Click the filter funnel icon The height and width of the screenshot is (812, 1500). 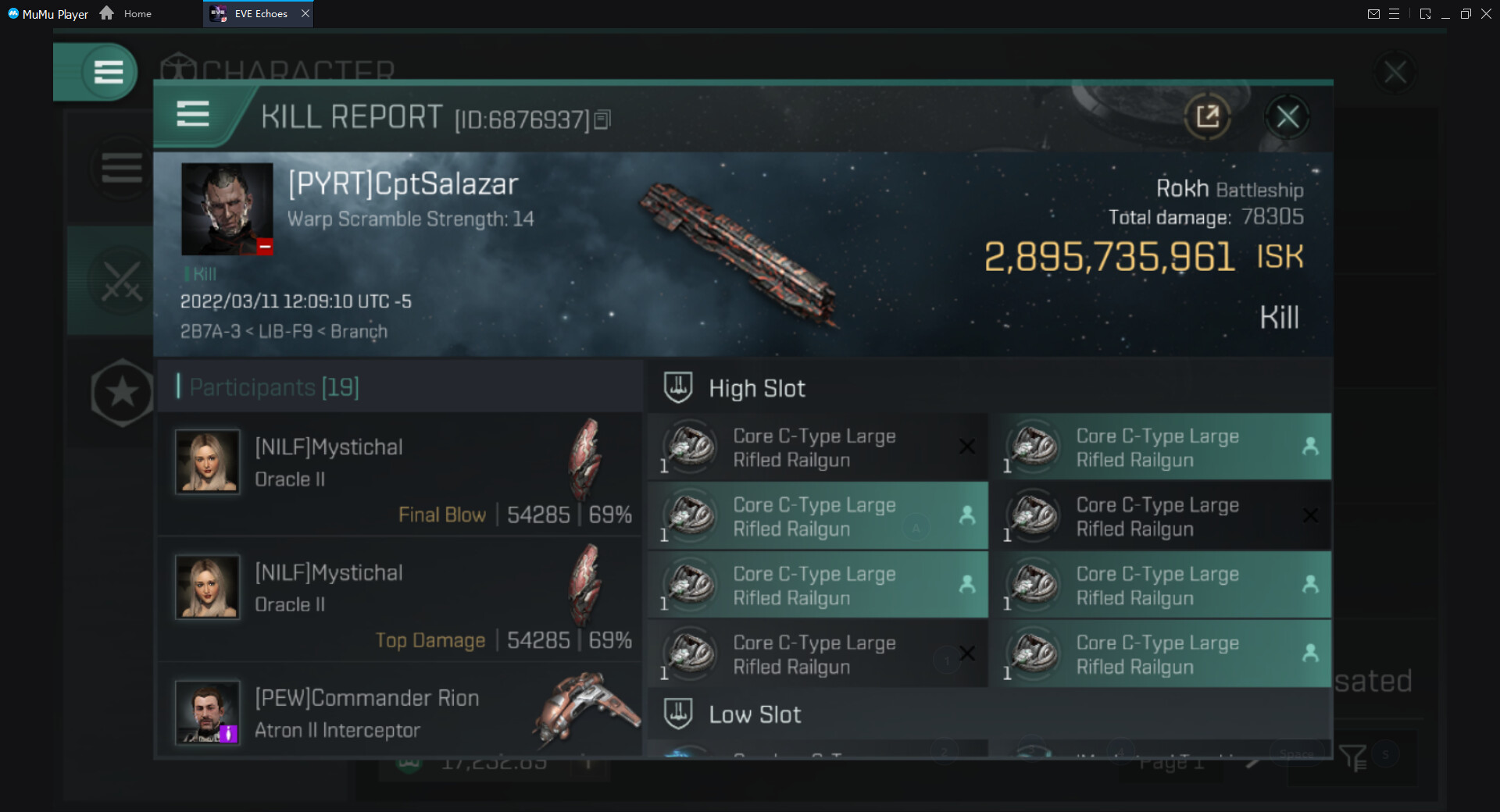pyautogui.click(x=1352, y=757)
